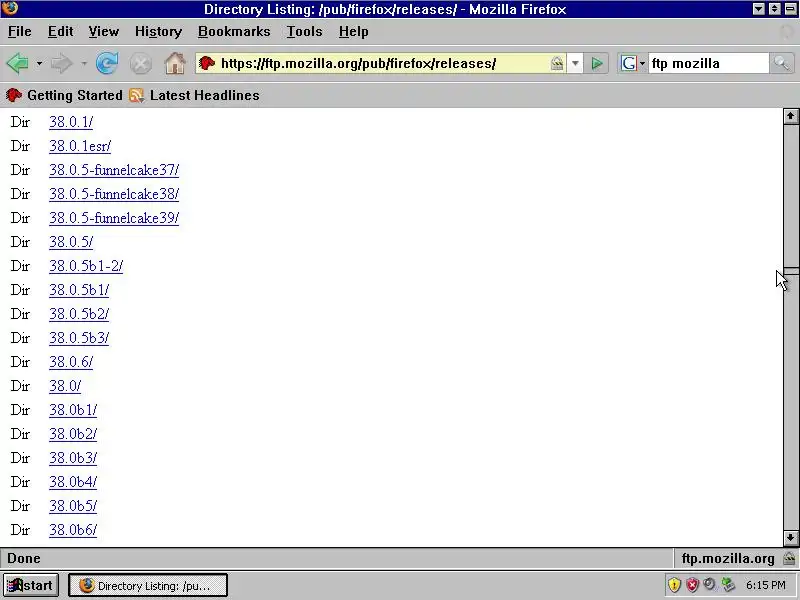800x600 pixels.
Task: Click the scrollbar up arrow
Action: [x=791, y=116]
